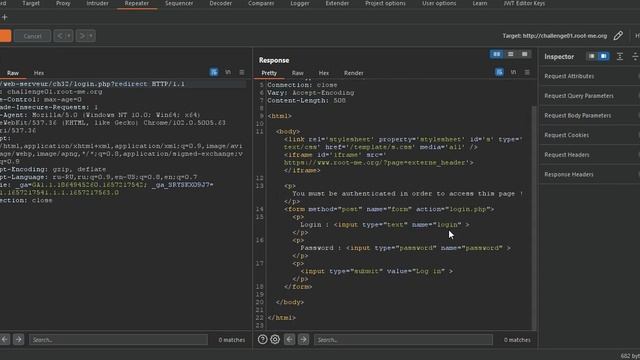Click the Target URL label text
Image resolution: width=640 pixels, height=360 pixels.
point(555,36)
